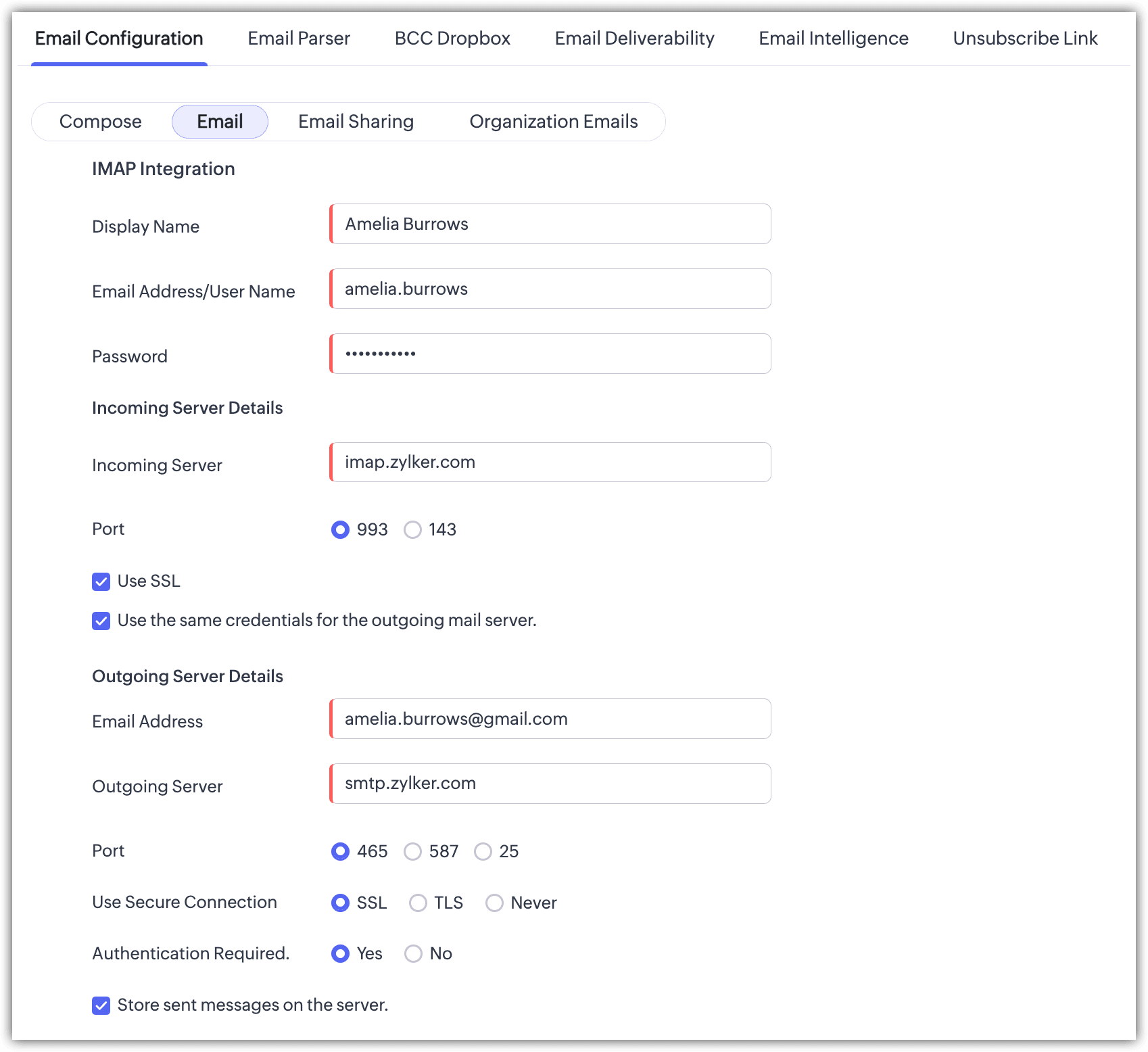The width and height of the screenshot is (1148, 1052).
Task: Choose outgoing port 587
Action: (412, 851)
